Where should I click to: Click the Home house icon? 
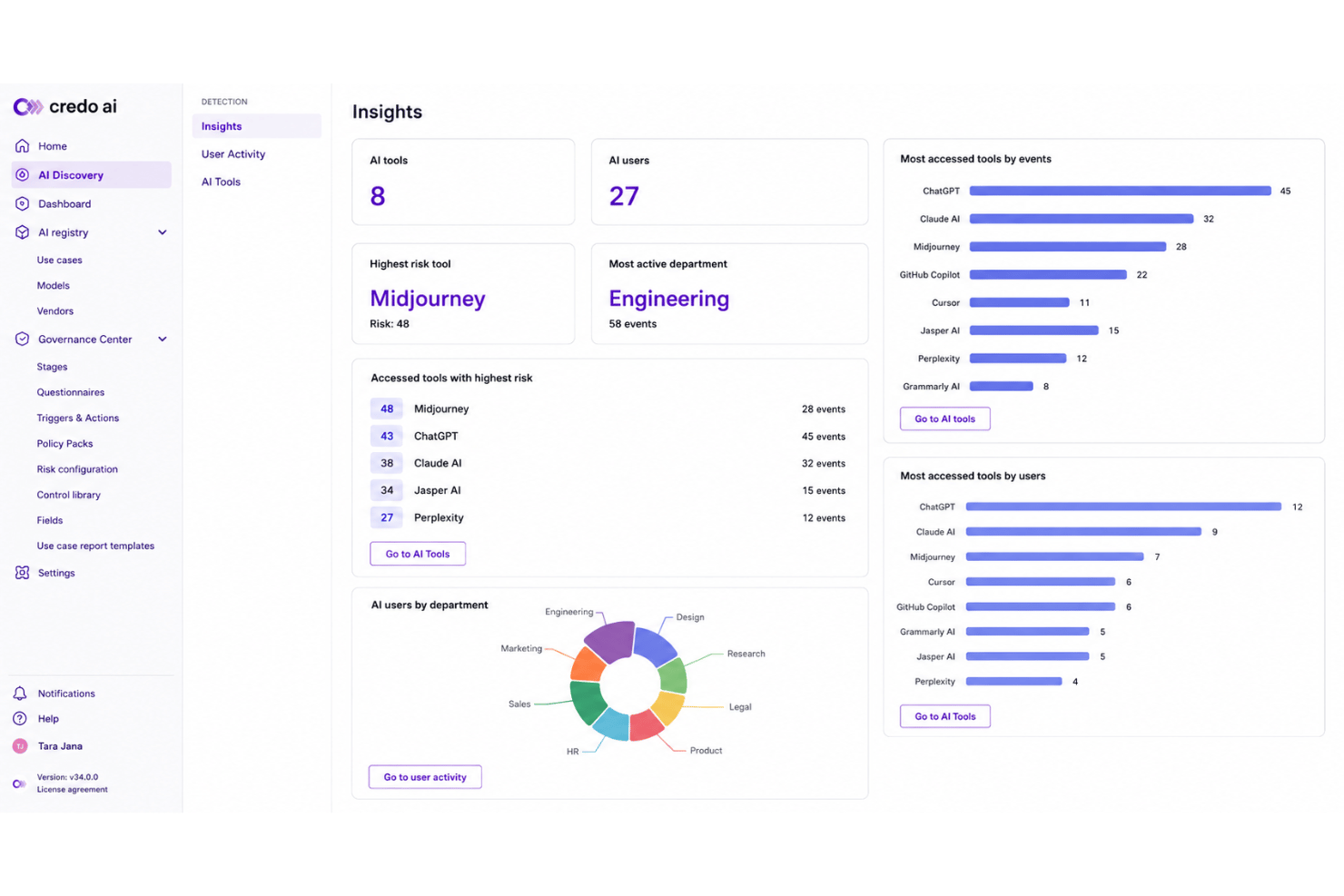click(x=23, y=146)
